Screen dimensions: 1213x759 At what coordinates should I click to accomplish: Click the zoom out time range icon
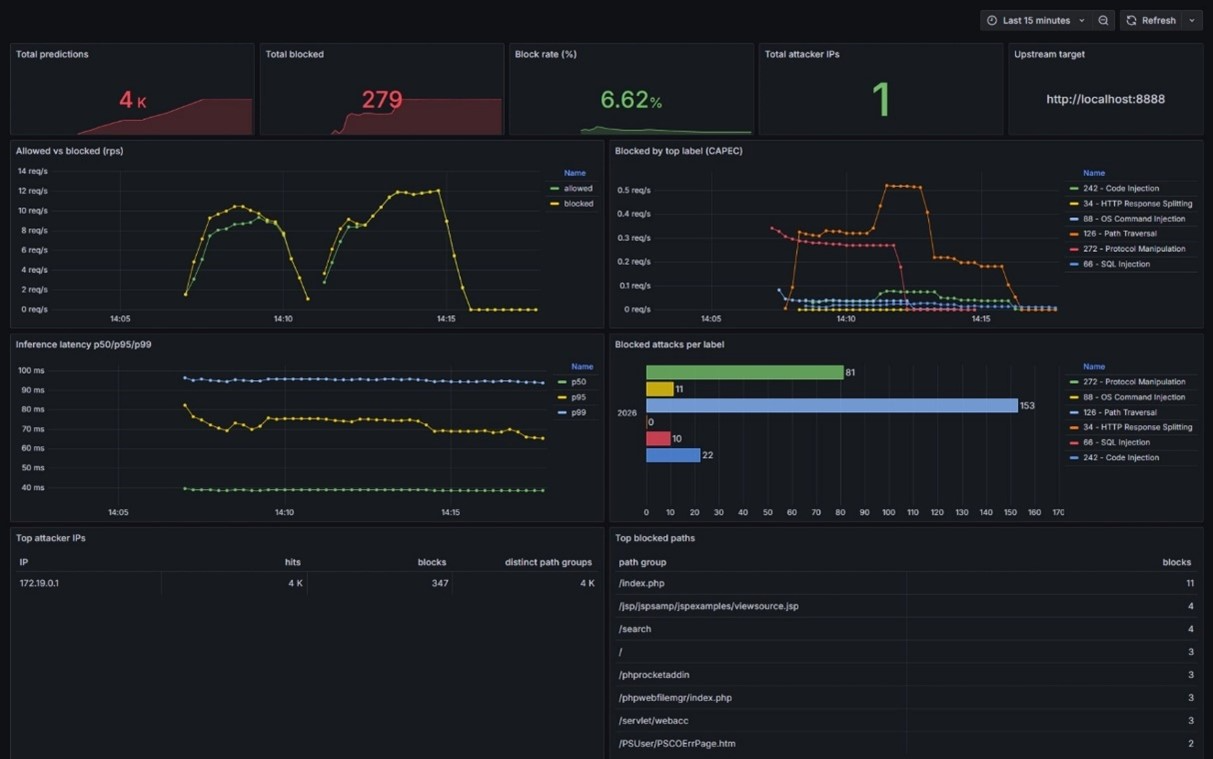1103,20
